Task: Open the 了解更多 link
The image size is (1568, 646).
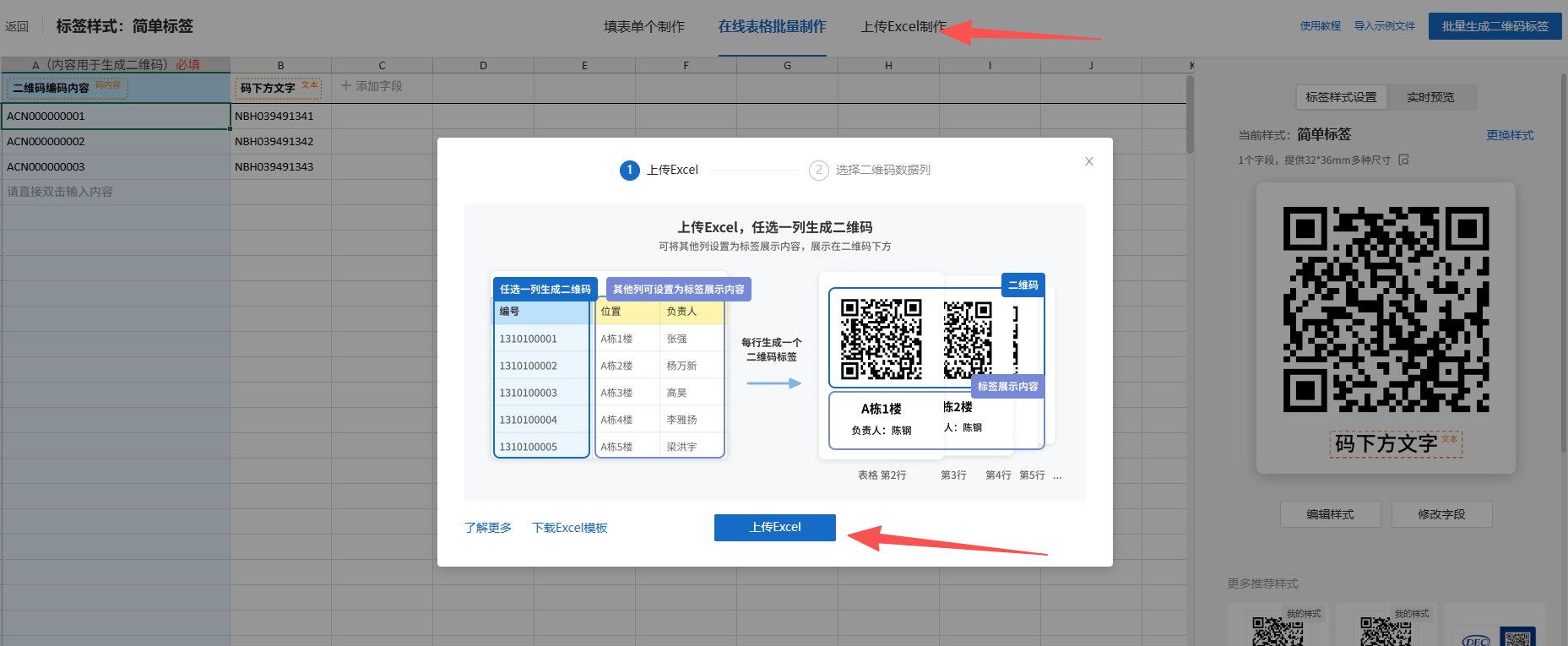Action: [488, 528]
